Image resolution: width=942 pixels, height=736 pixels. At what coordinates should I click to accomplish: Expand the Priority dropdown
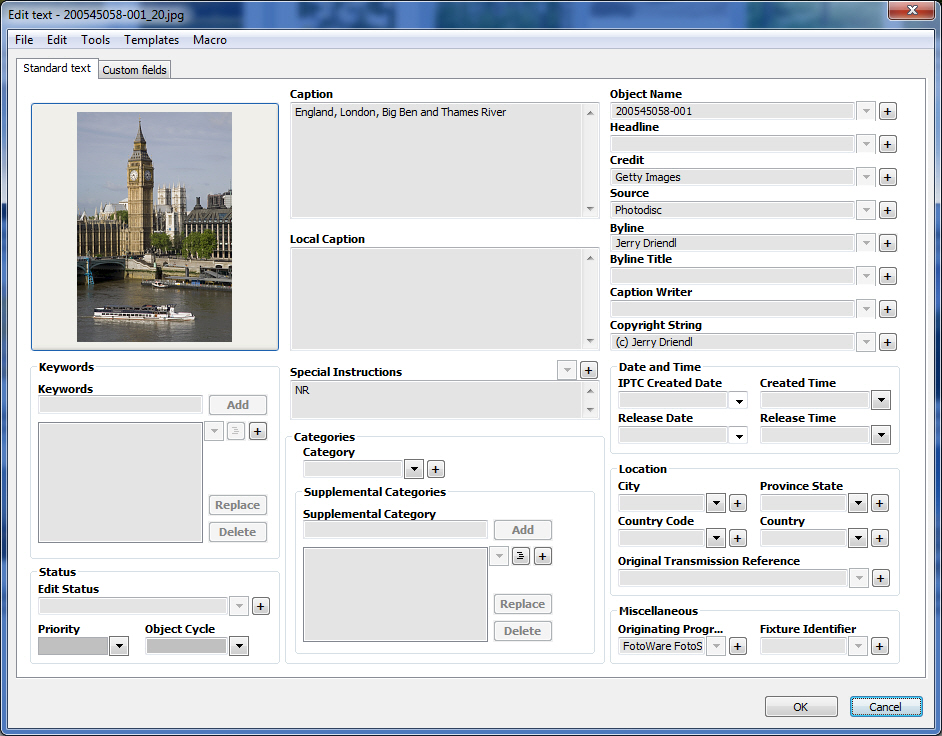pos(119,646)
